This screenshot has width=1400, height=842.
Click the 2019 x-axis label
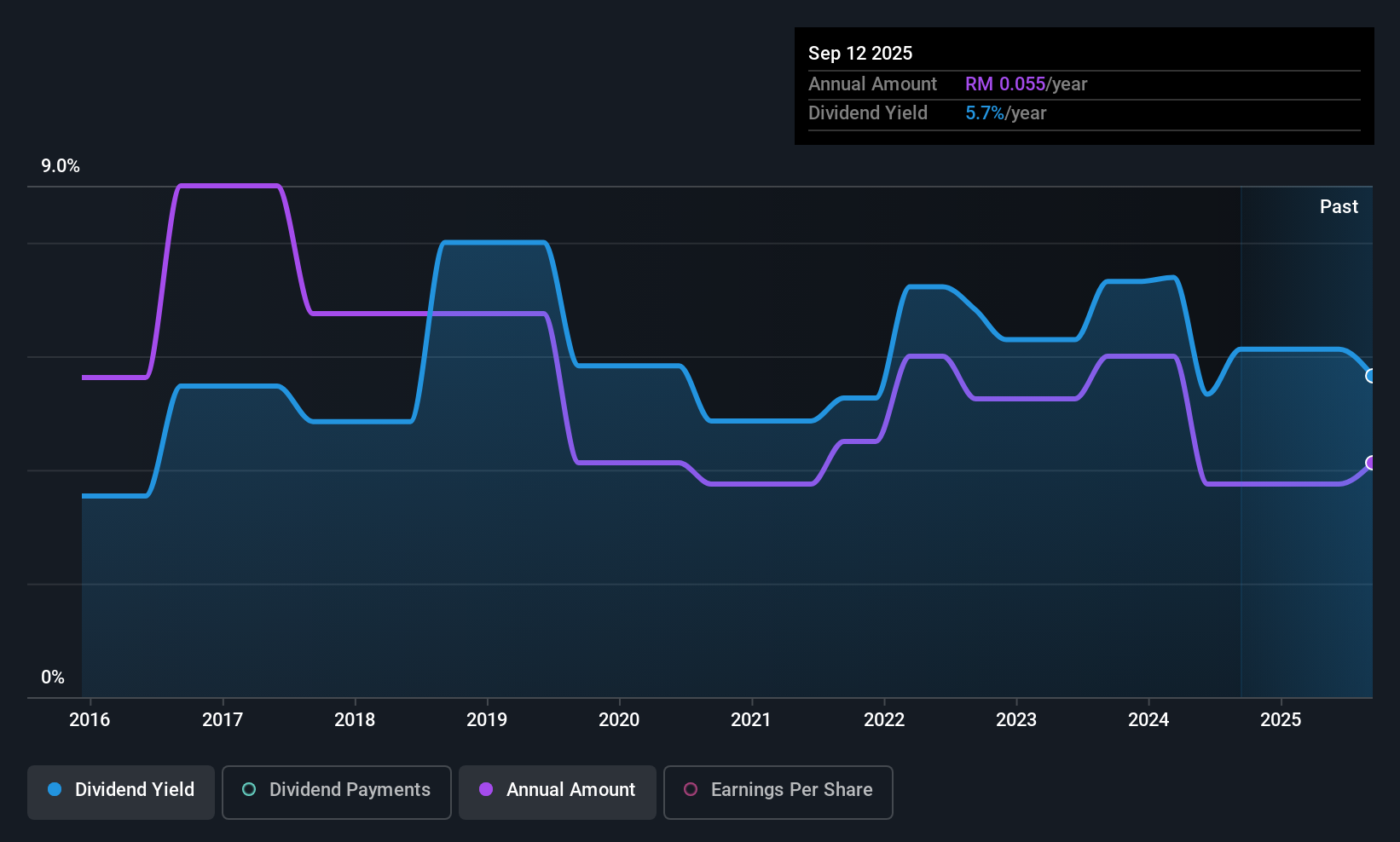[x=487, y=720]
